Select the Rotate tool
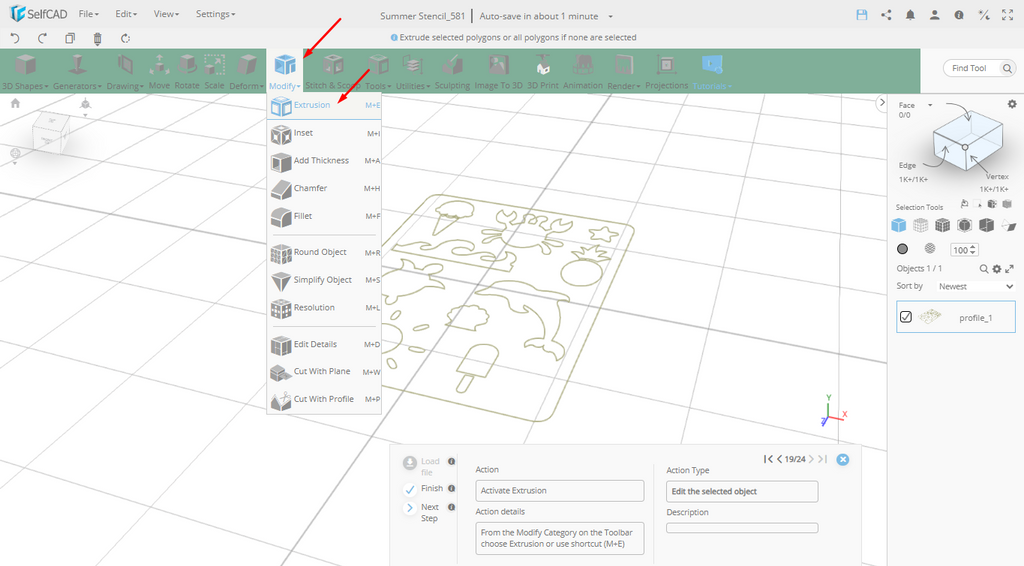This screenshot has height=566, width=1024. [x=187, y=72]
